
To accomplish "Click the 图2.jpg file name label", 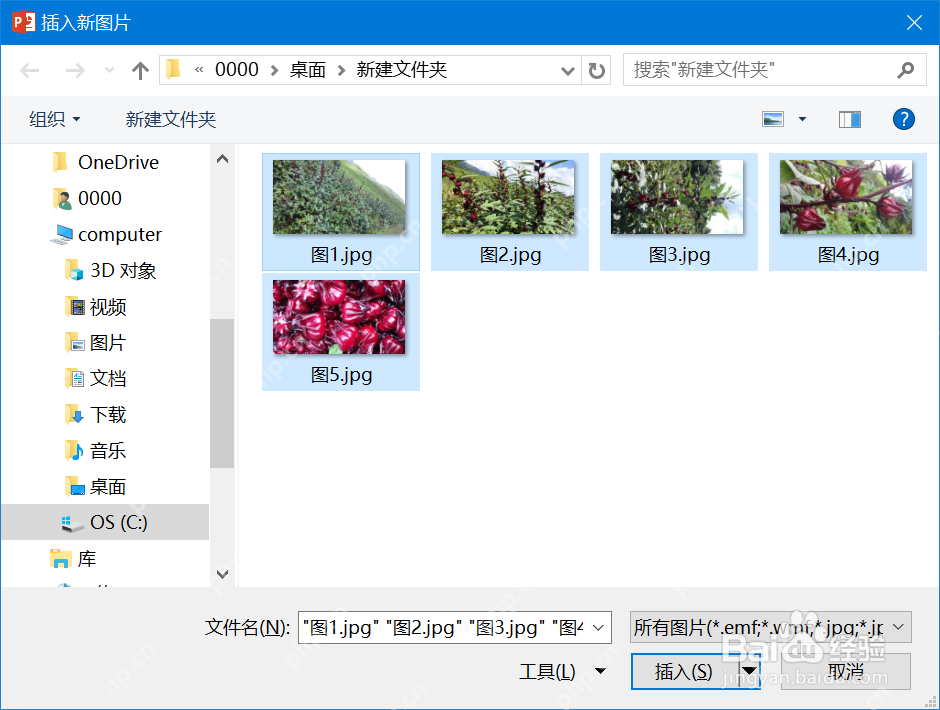I will click(x=510, y=255).
